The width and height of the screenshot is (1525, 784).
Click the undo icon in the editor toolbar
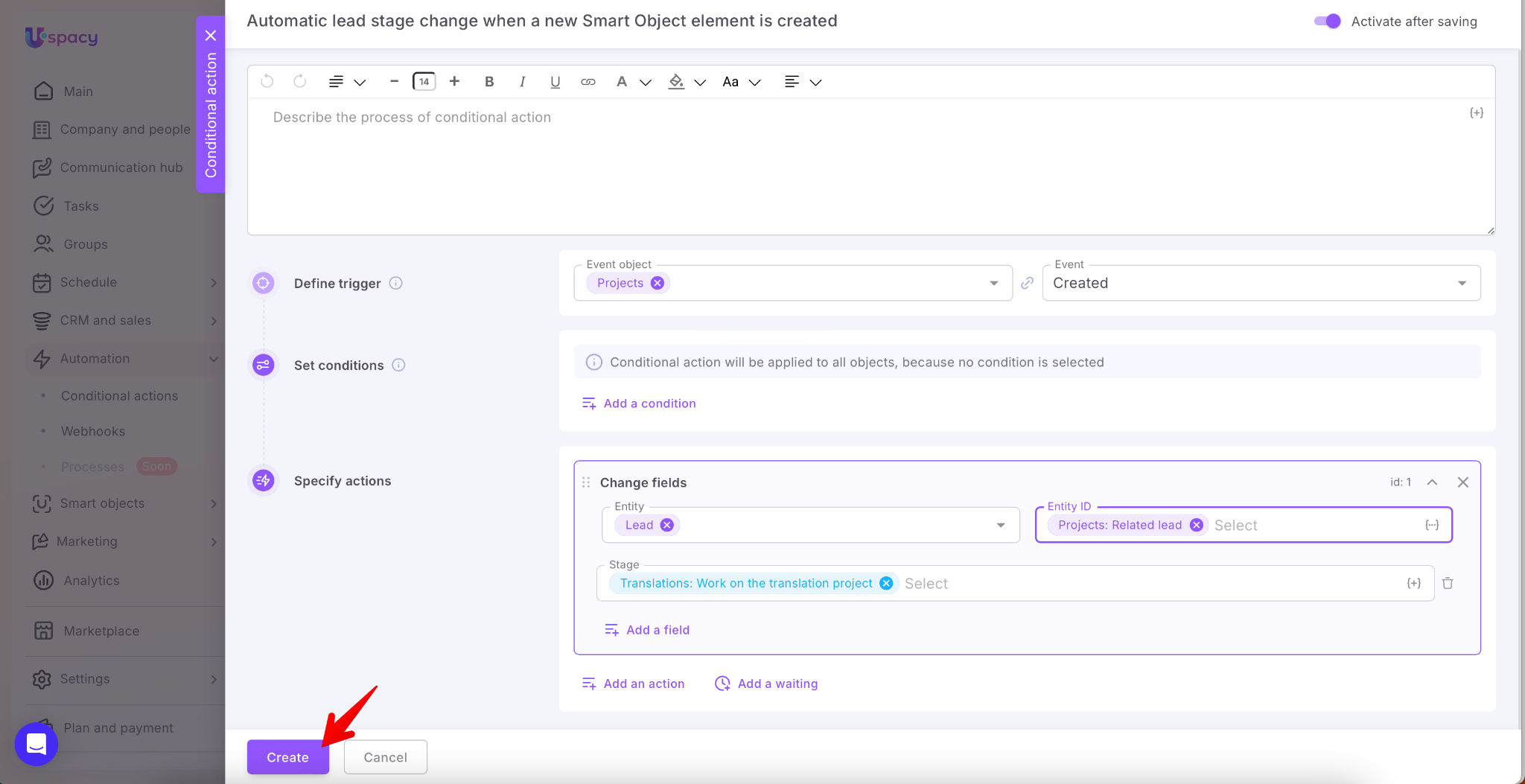click(267, 82)
